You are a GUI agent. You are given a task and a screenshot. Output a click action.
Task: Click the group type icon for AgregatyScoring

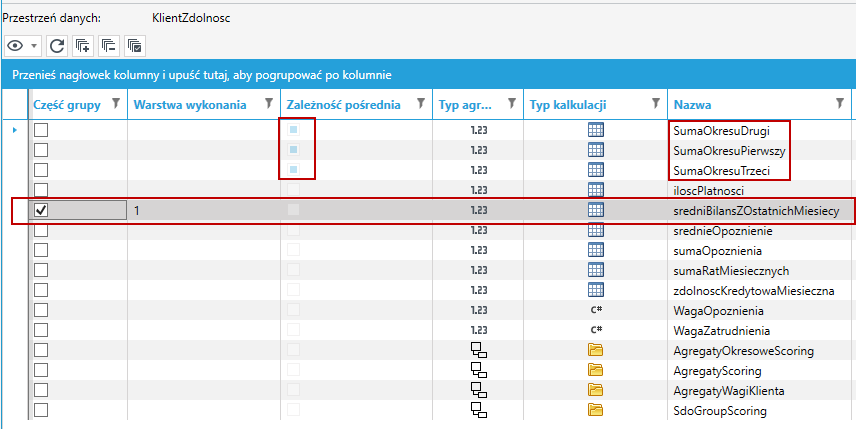479,371
